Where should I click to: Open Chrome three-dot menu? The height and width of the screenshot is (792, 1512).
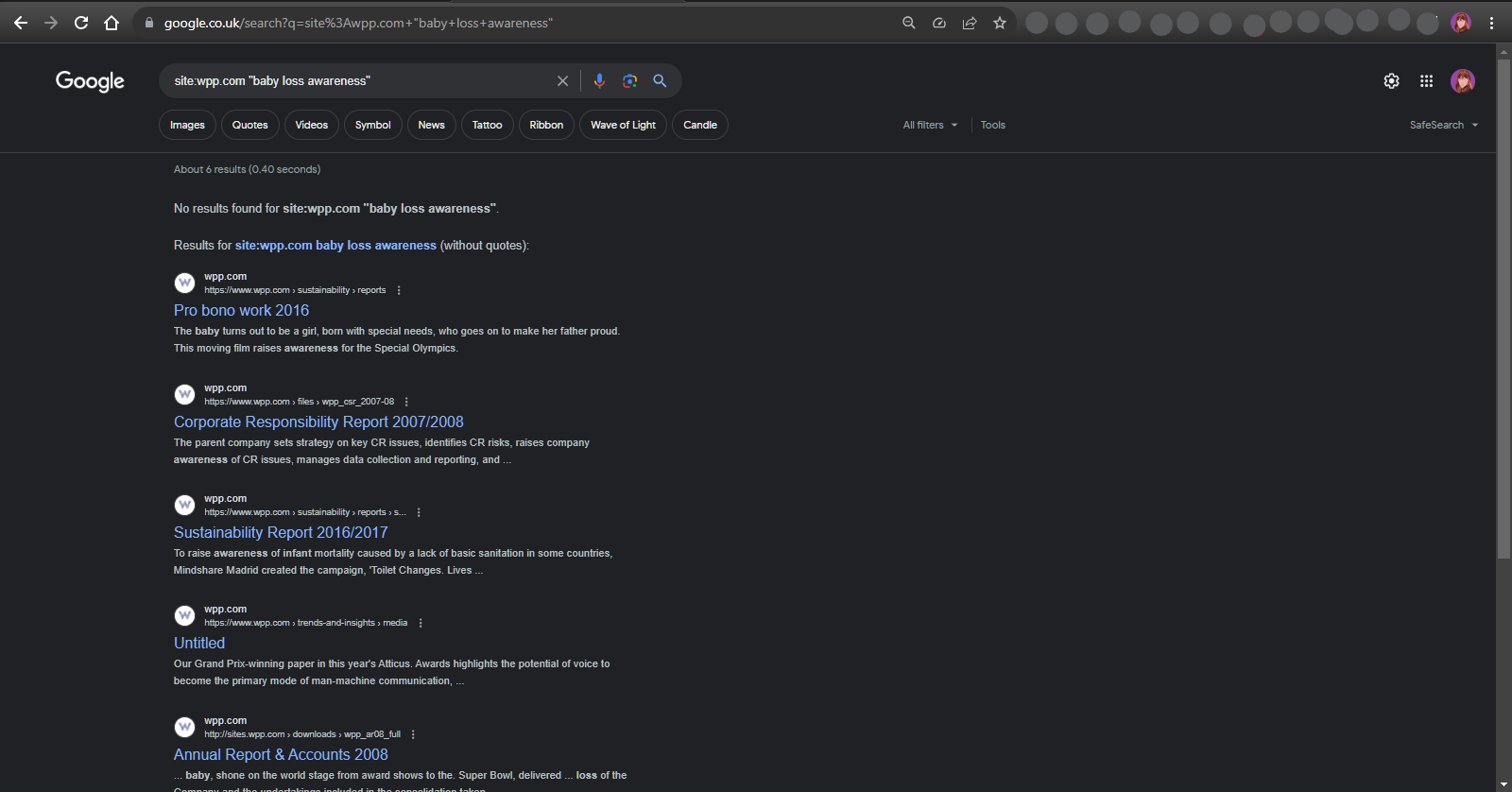[x=1492, y=23]
